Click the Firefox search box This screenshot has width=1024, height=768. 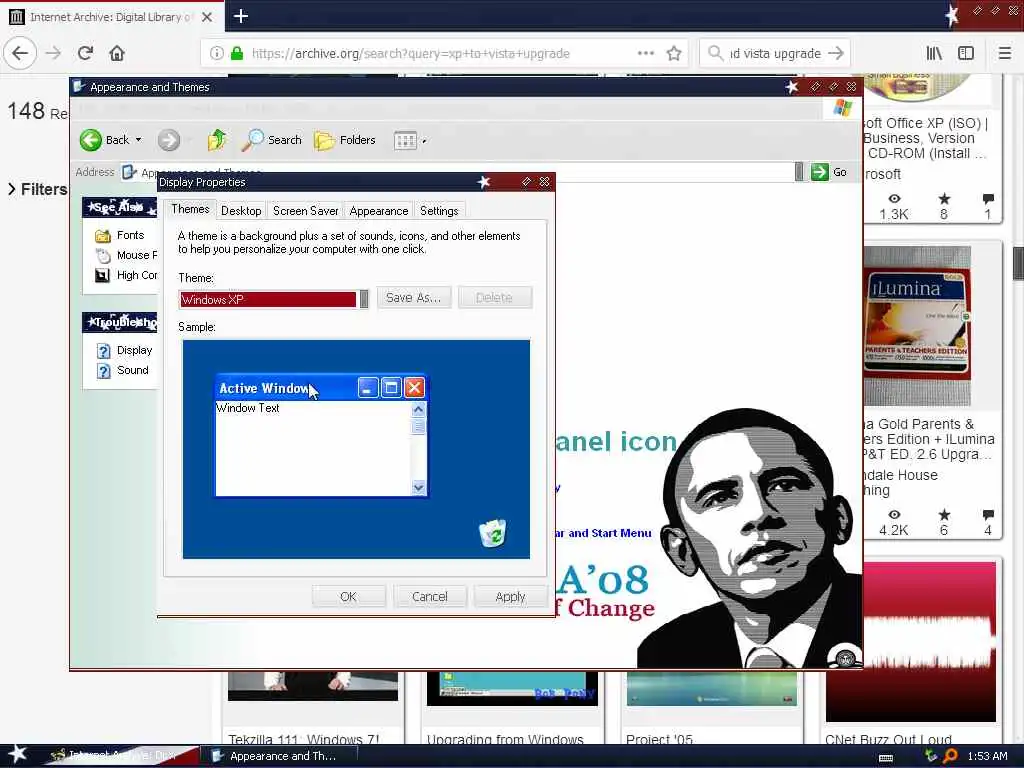coord(775,54)
